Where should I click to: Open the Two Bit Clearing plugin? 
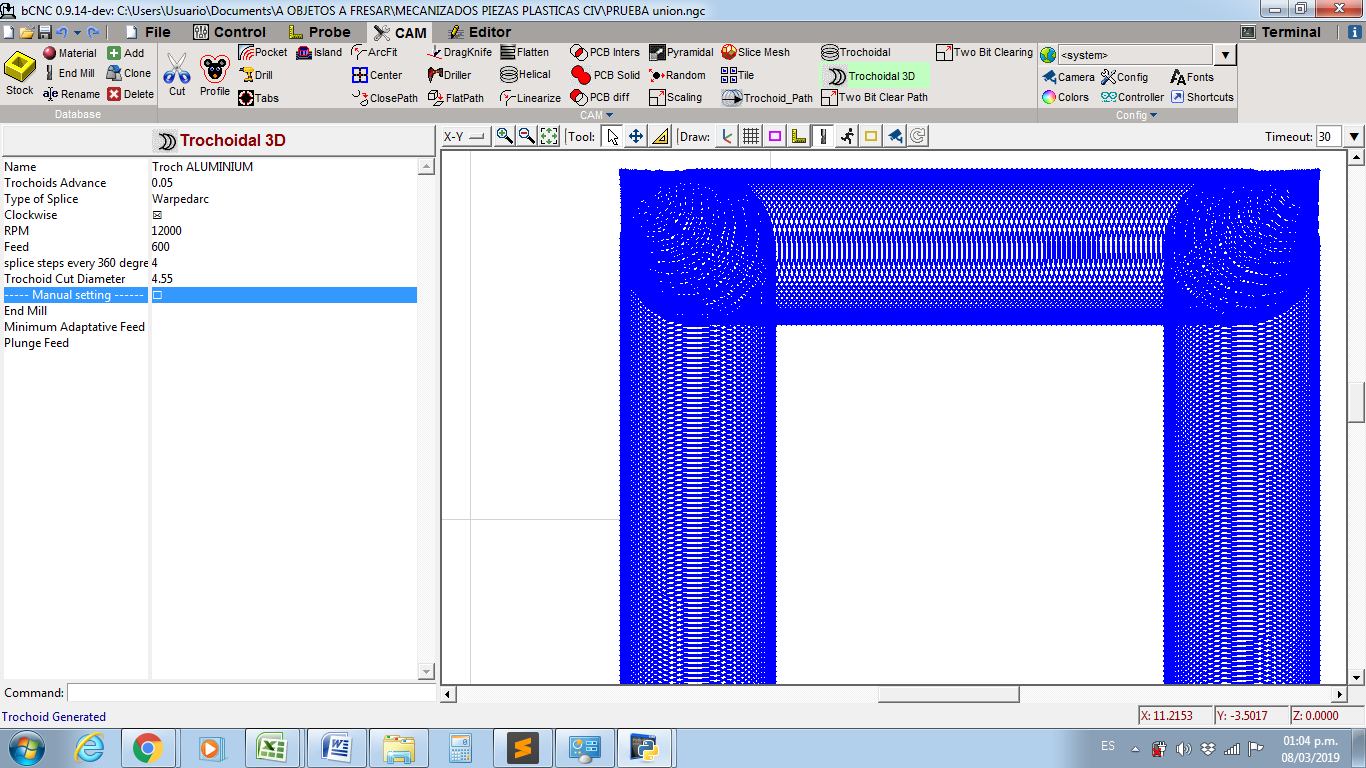pos(985,52)
